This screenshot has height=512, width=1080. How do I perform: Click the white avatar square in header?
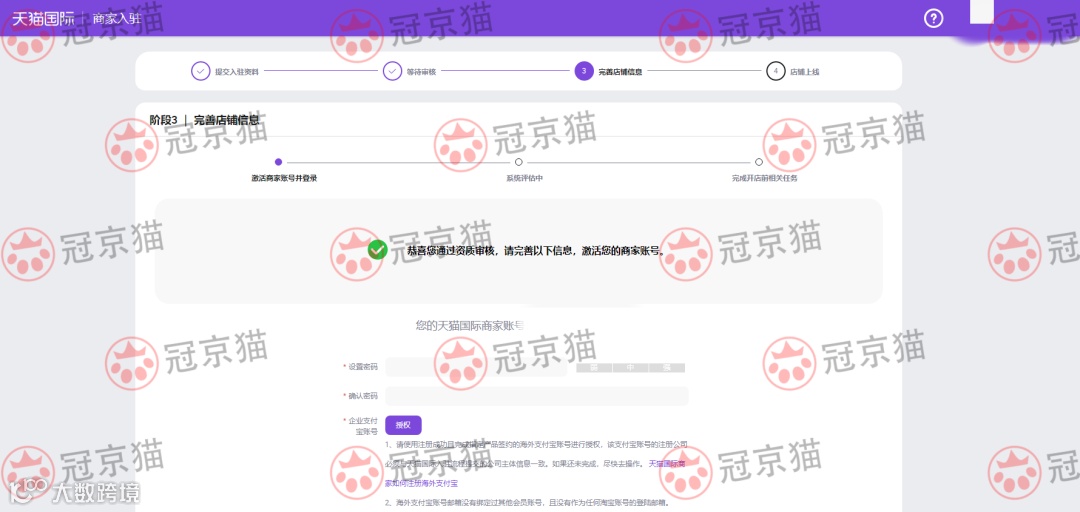pos(982,11)
